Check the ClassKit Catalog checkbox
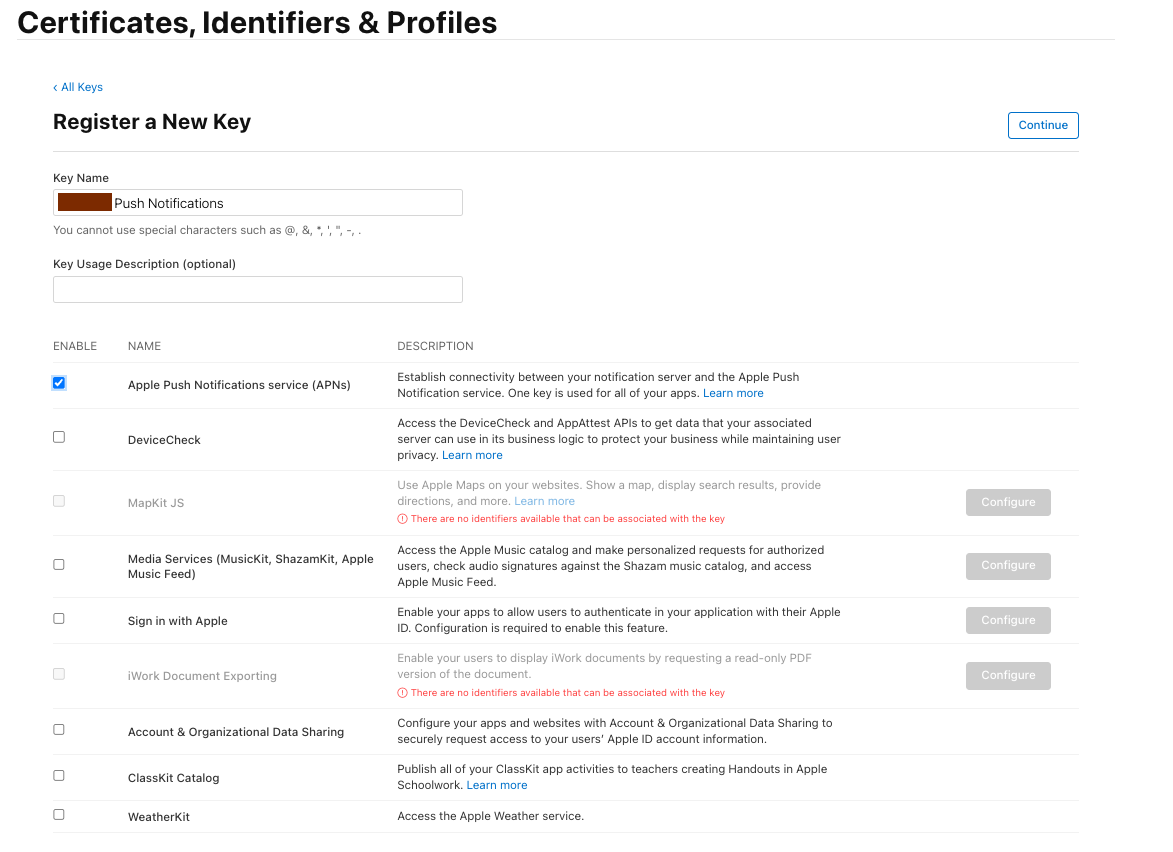The image size is (1173, 852). (59, 776)
